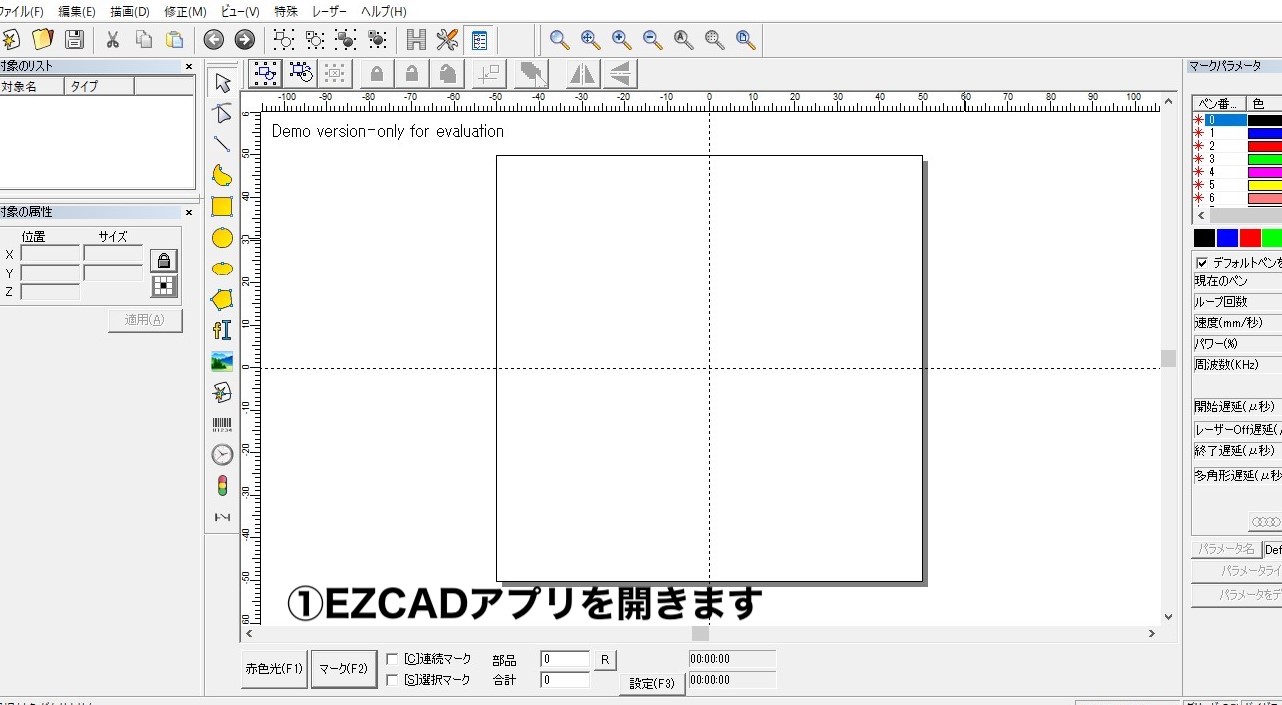Choose the Line drawing tool
The width and height of the screenshot is (1282, 705).
pyautogui.click(x=222, y=144)
